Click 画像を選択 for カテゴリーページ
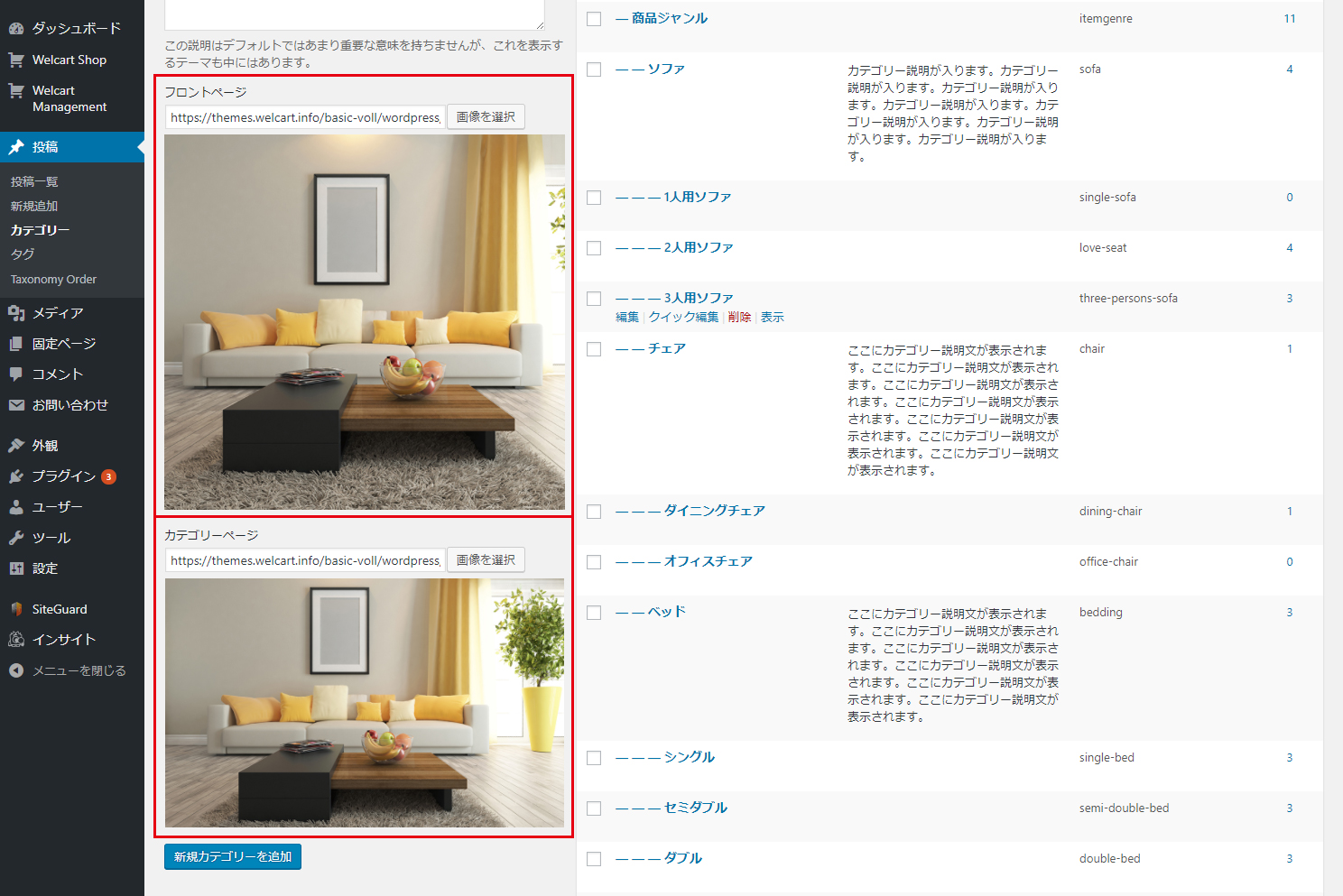 click(486, 559)
